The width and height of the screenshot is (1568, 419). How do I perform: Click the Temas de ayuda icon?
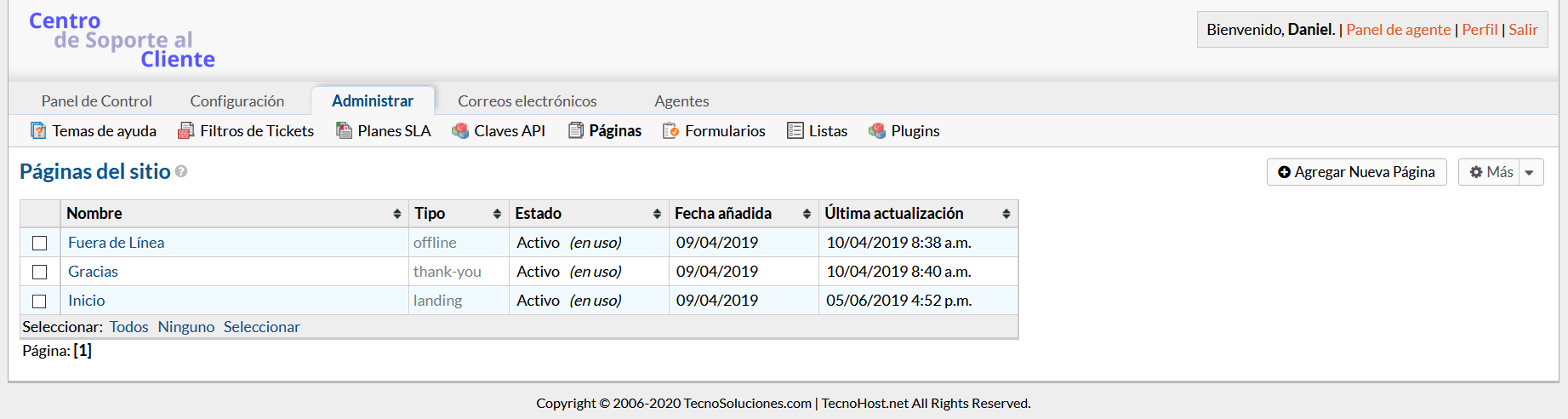pyautogui.click(x=38, y=130)
